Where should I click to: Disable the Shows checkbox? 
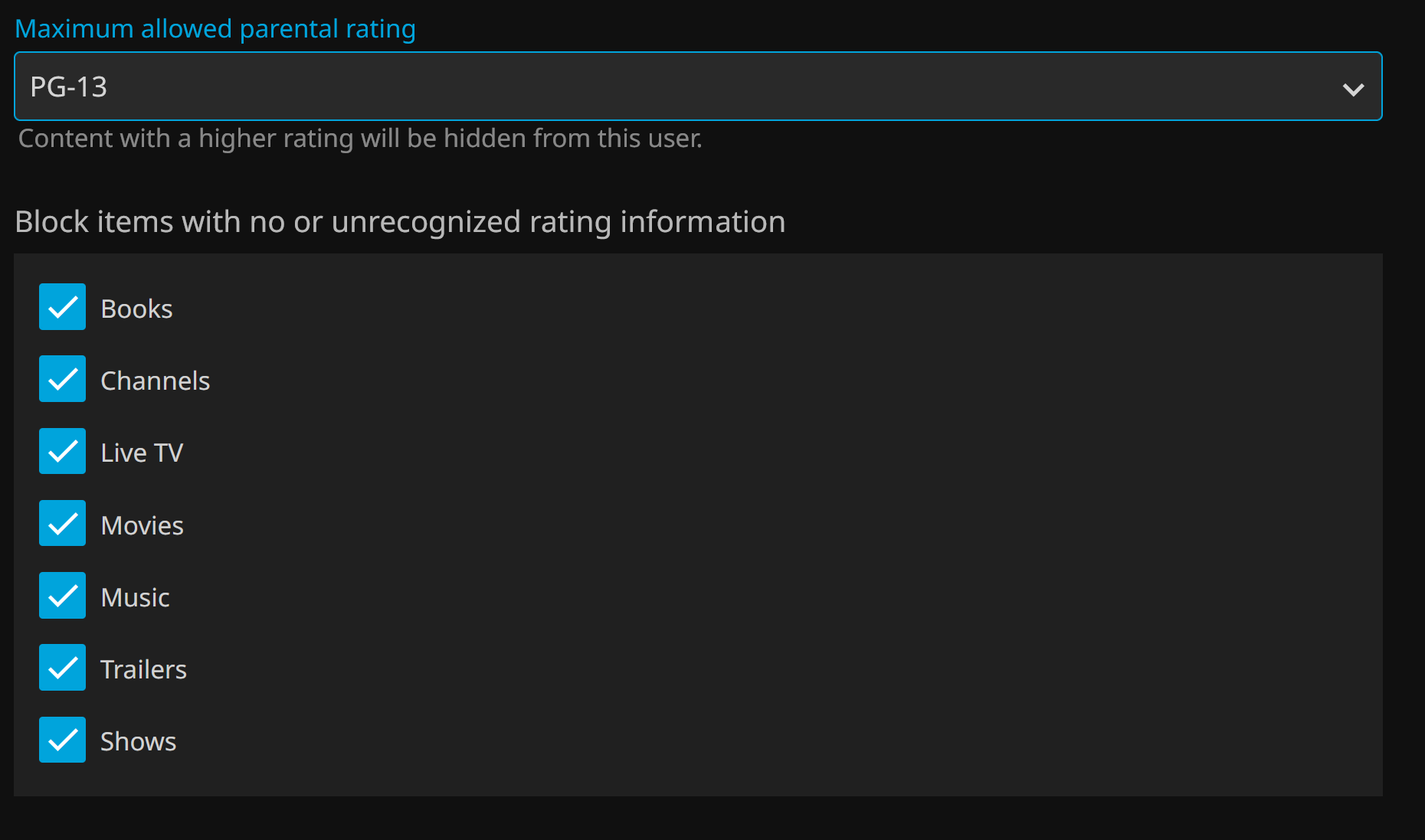pyautogui.click(x=62, y=740)
